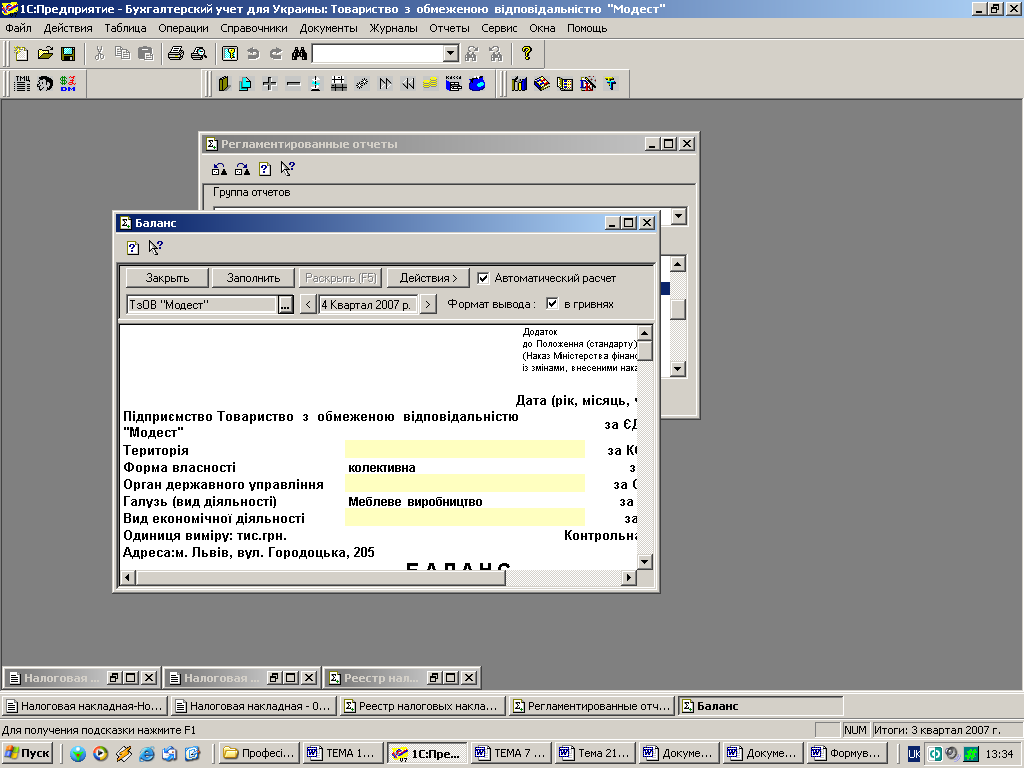1024x768 pixels.
Task: Click the ellipsis button next to ТзОВ Модест
Action: pos(285,304)
